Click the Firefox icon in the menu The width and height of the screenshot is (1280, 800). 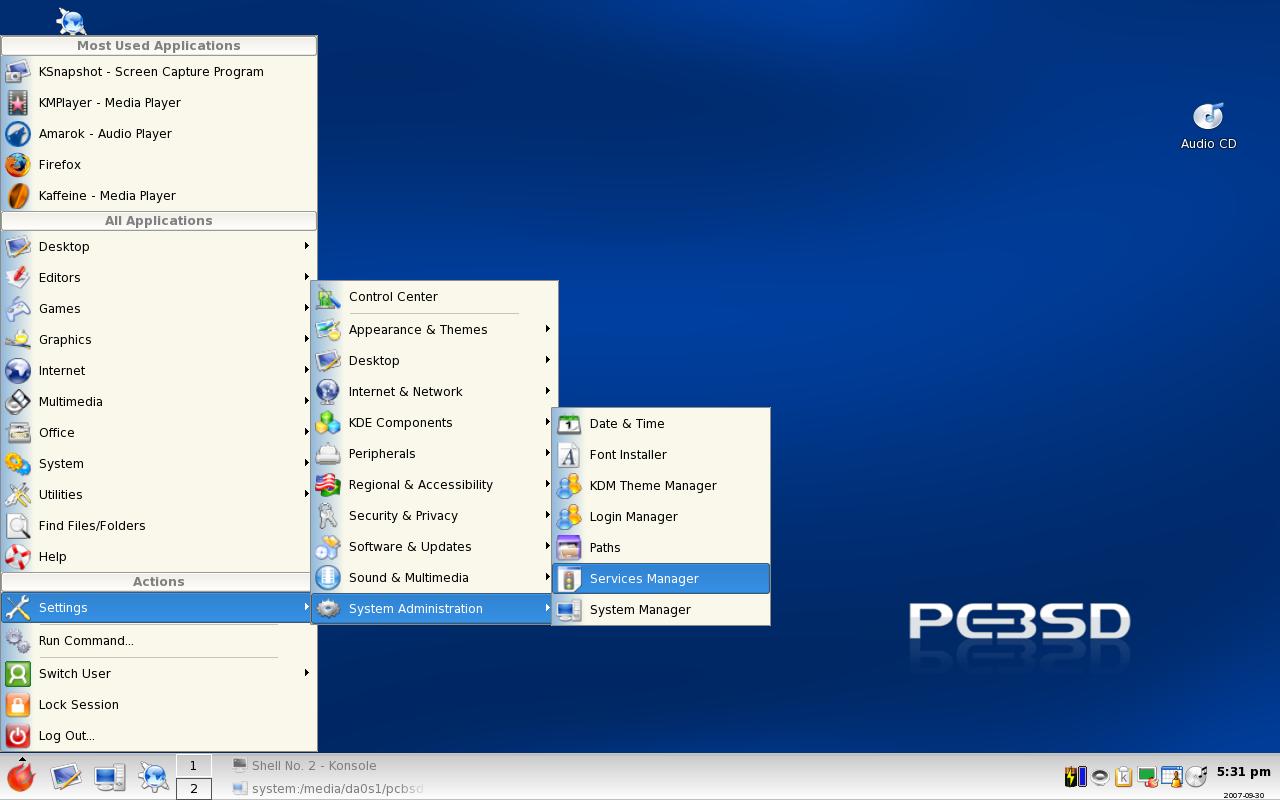click(x=18, y=164)
